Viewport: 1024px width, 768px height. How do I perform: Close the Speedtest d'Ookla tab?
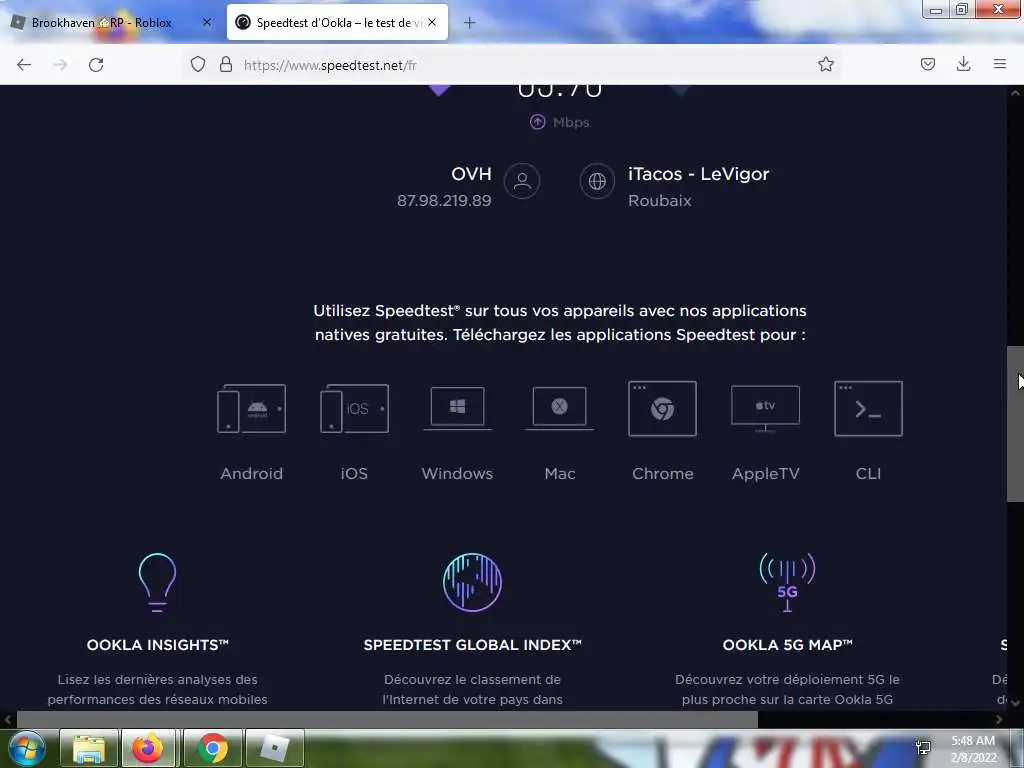[x=432, y=22]
